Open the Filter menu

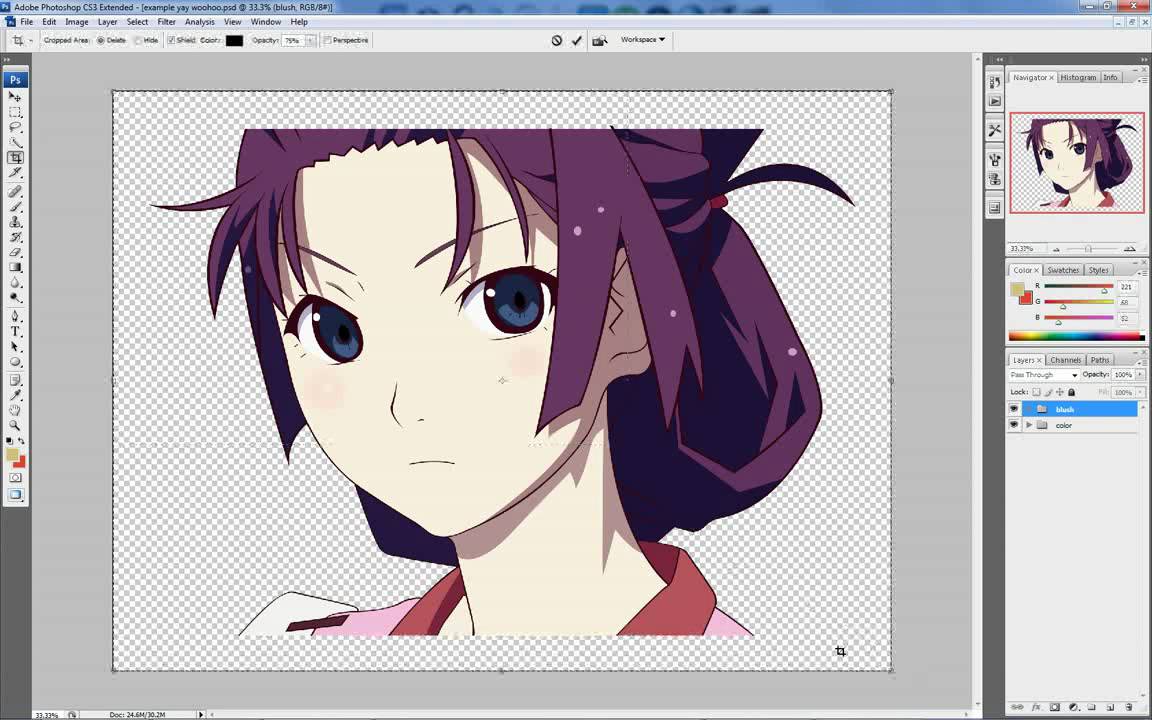click(167, 22)
